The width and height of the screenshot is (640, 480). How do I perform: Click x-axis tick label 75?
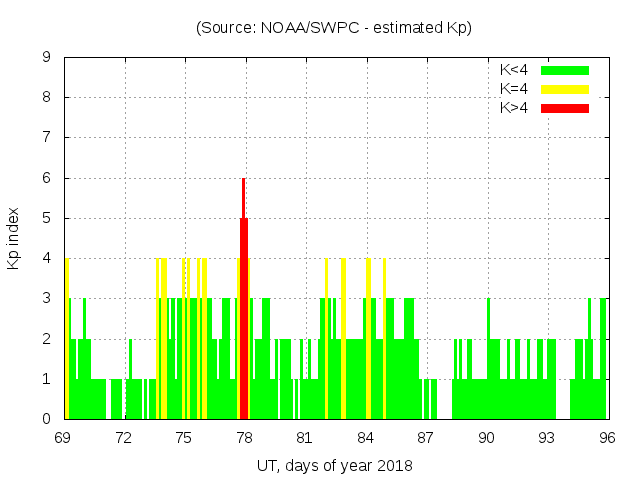[184, 438]
